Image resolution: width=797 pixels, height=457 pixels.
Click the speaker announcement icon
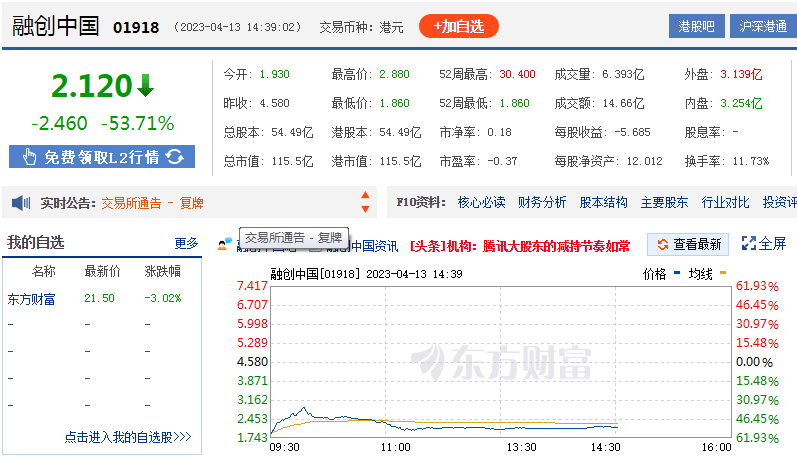(21, 203)
